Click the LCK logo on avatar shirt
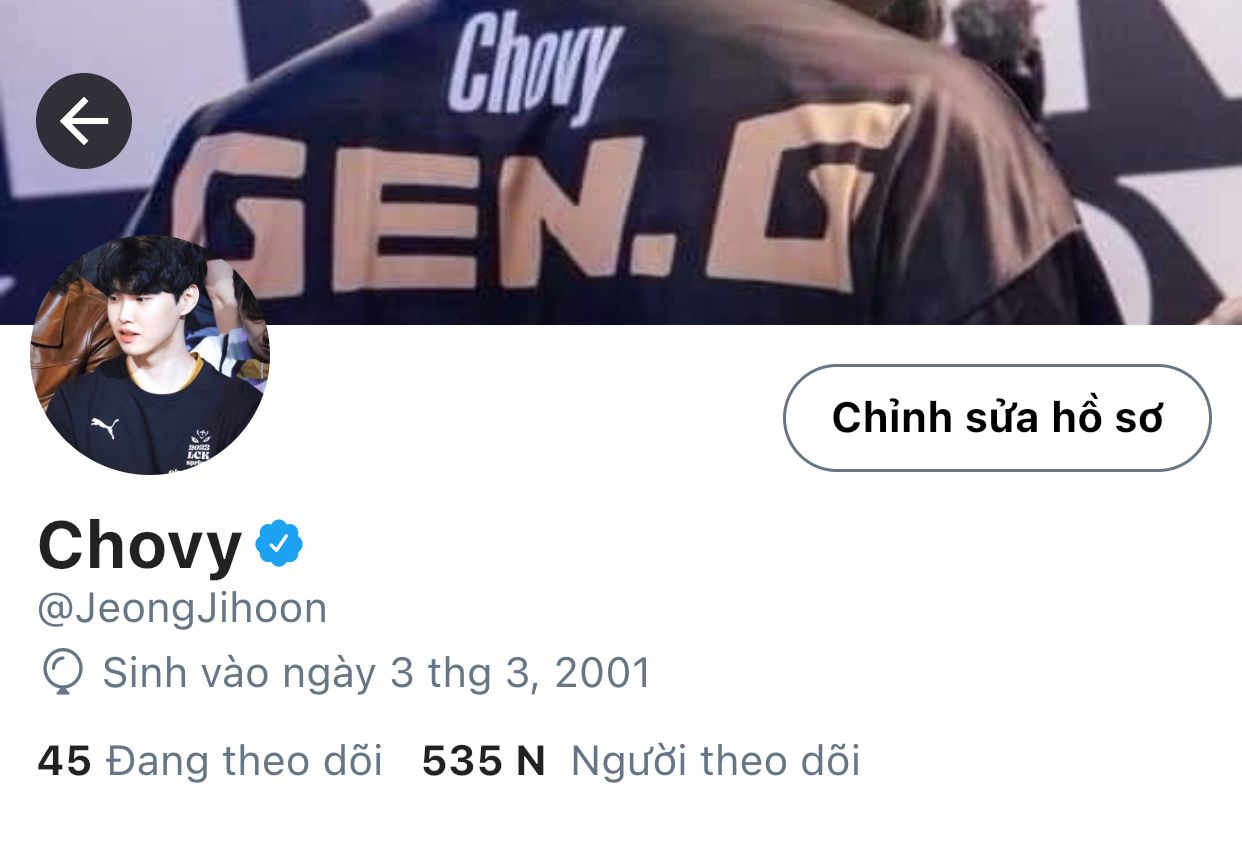This screenshot has width=1242, height=849. coord(199,449)
